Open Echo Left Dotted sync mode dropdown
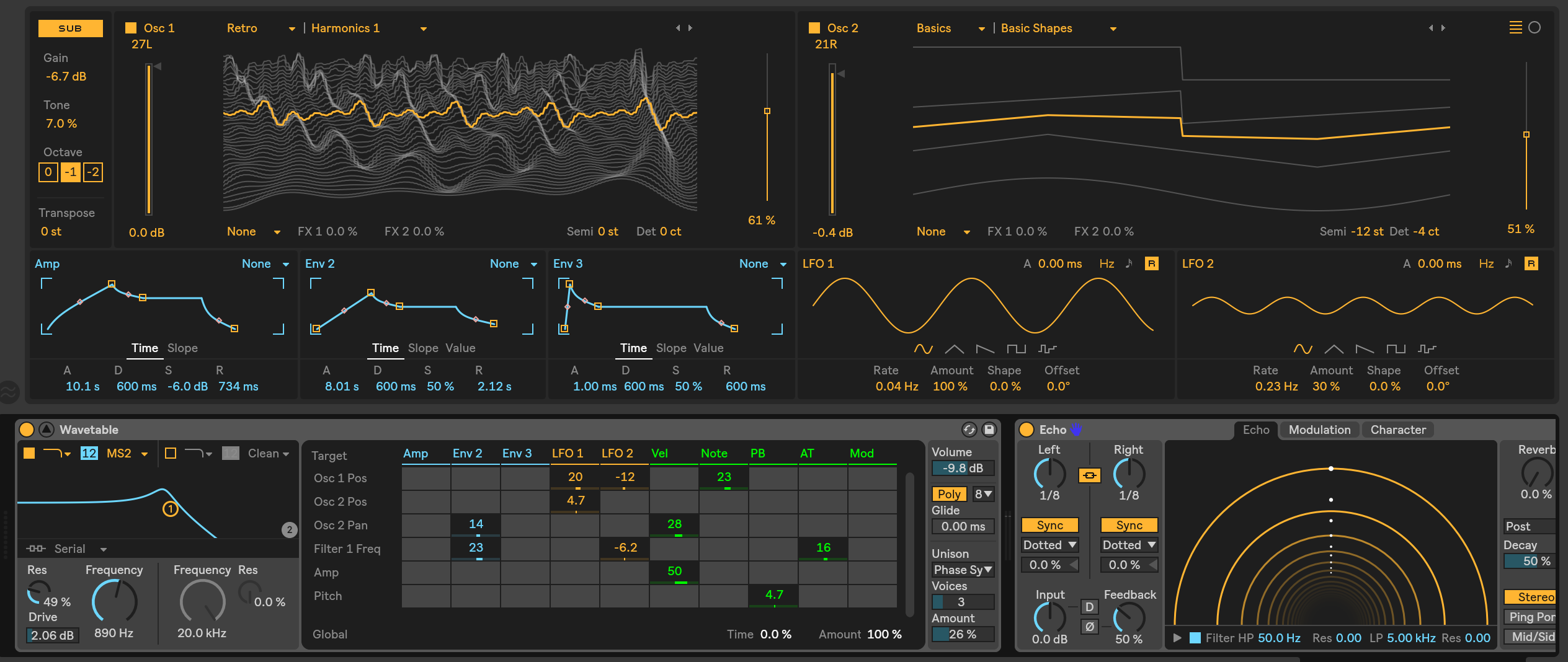This screenshot has height=662, width=1568. [1050, 545]
